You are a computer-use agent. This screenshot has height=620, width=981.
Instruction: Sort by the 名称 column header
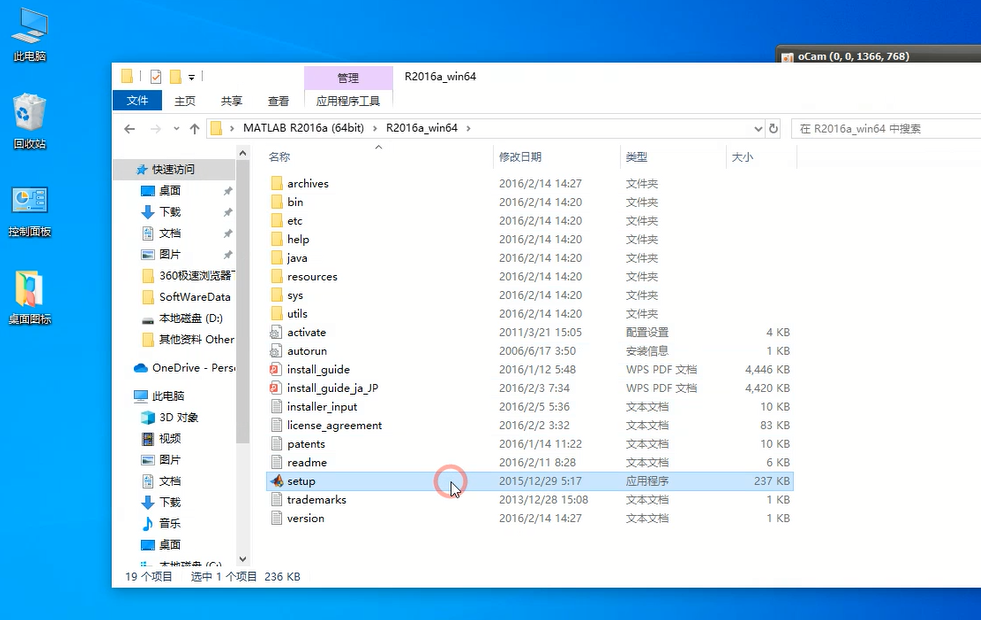pos(279,157)
